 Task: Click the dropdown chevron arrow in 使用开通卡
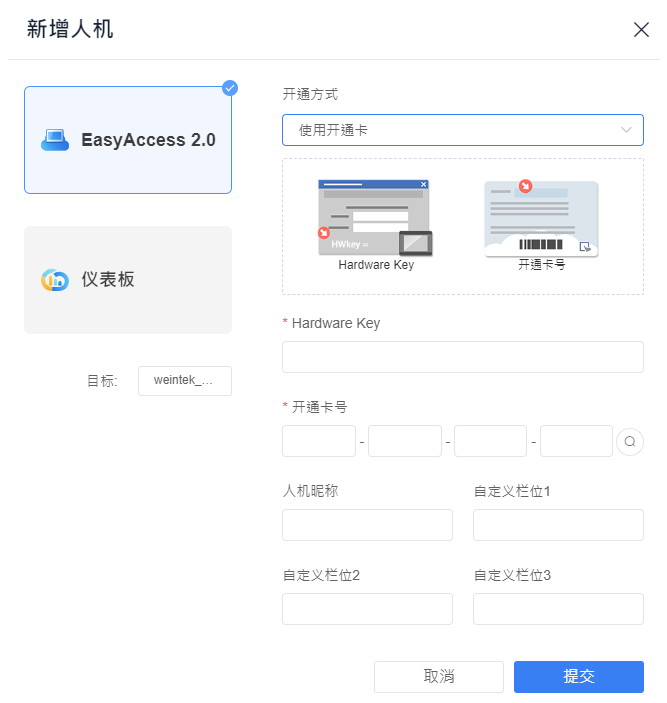click(x=626, y=130)
